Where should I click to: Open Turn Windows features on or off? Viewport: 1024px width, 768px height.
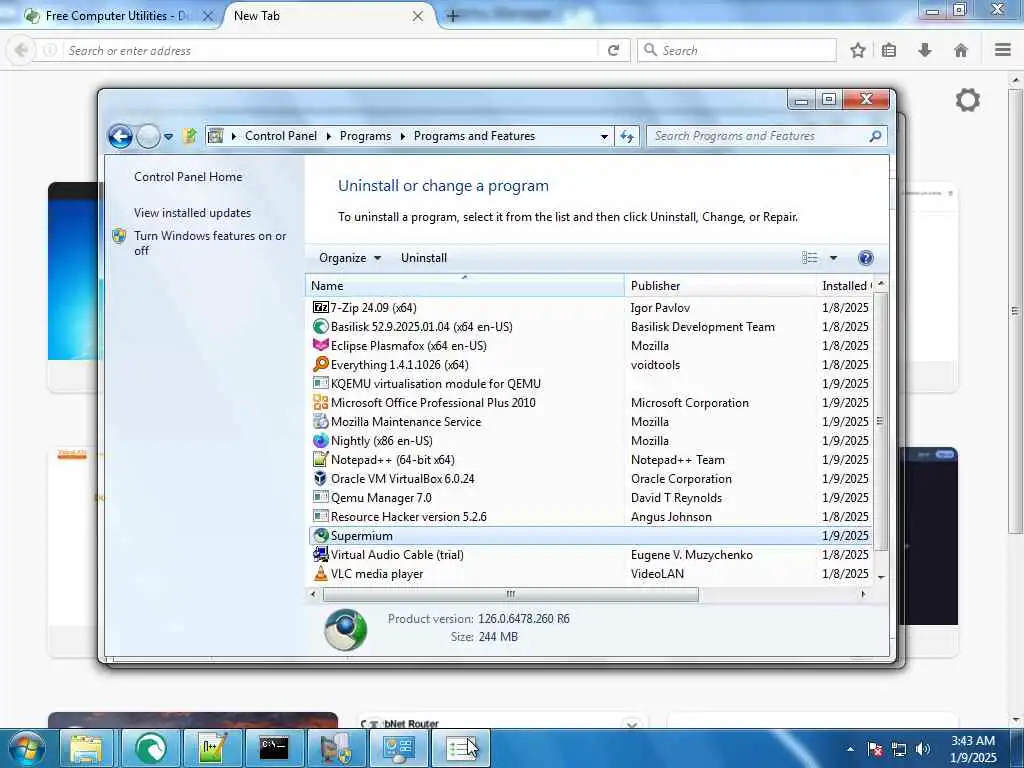(x=210, y=243)
